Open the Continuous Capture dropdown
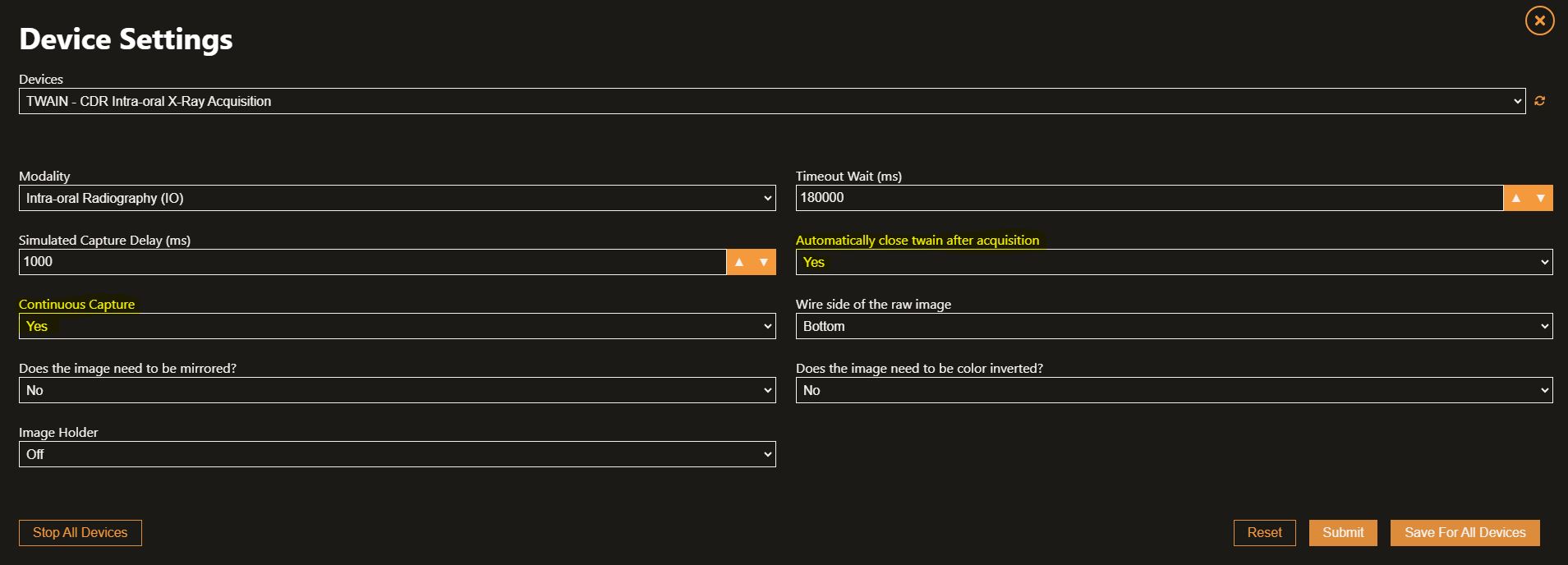The width and height of the screenshot is (1568, 565). (x=398, y=326)
